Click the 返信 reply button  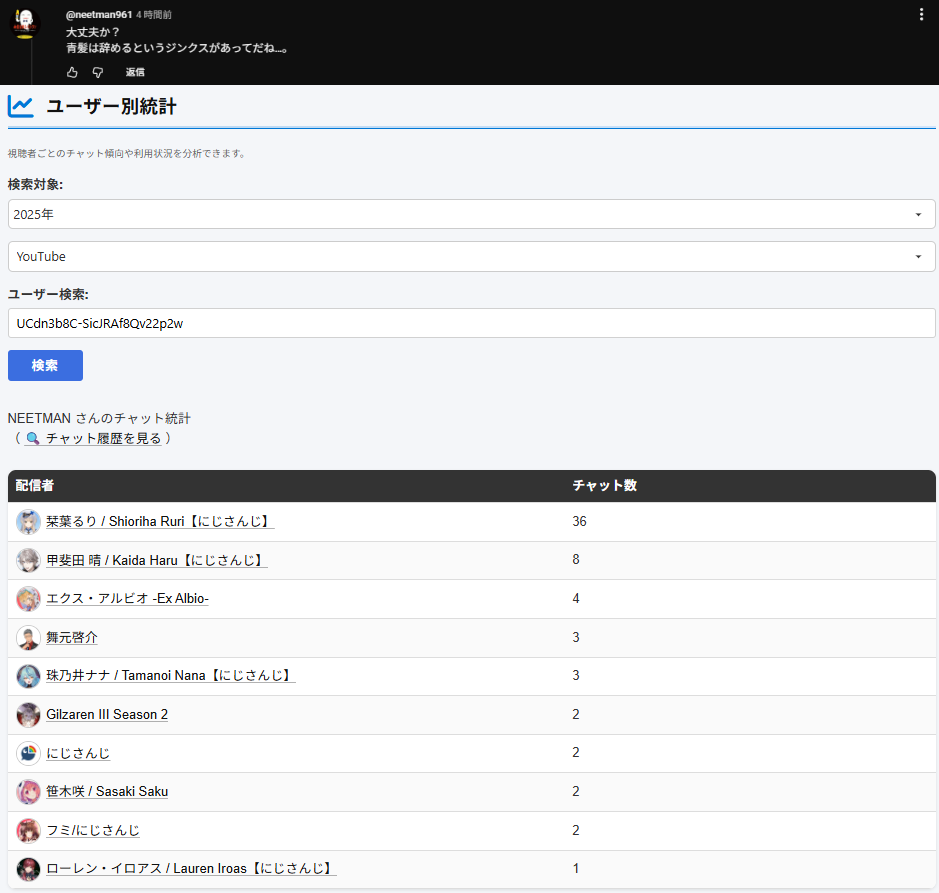(x=135, y=72)
